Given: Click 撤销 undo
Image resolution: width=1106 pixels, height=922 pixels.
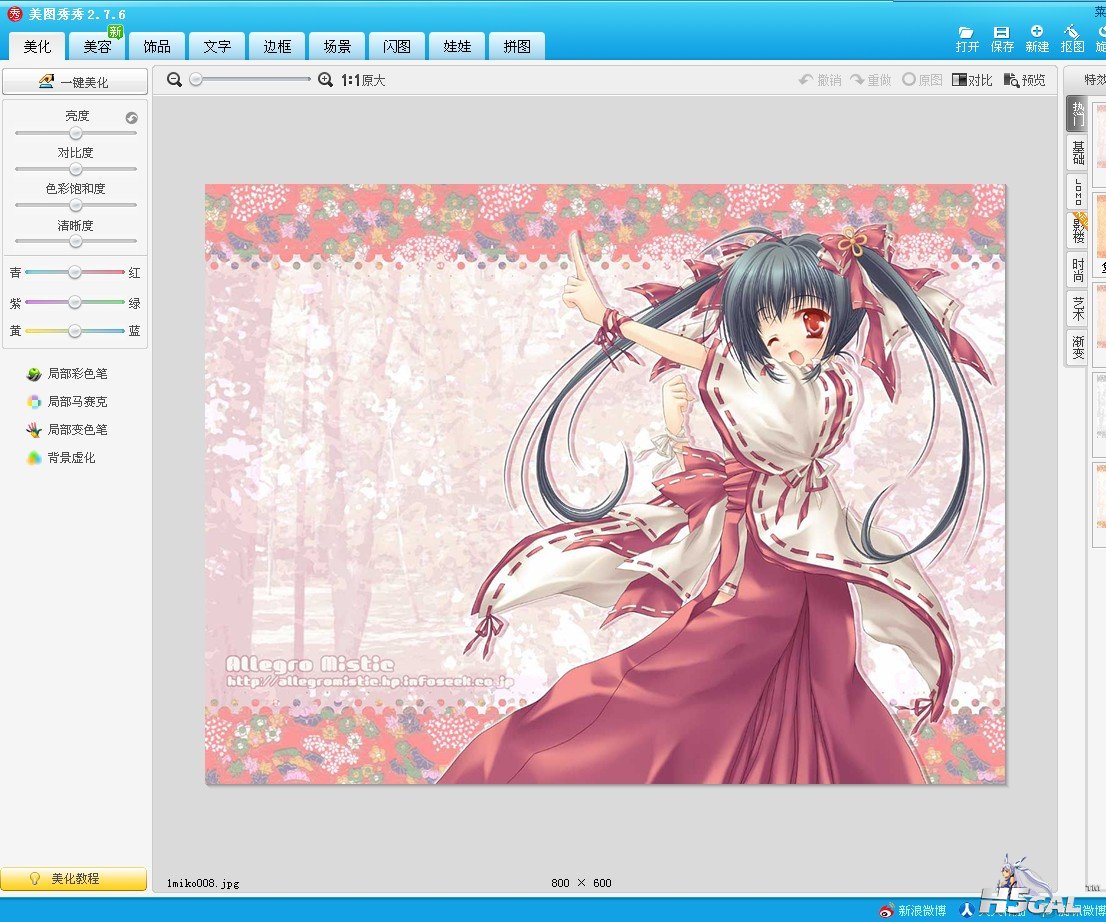Looking at the screenshot, I should pos(820,80).
